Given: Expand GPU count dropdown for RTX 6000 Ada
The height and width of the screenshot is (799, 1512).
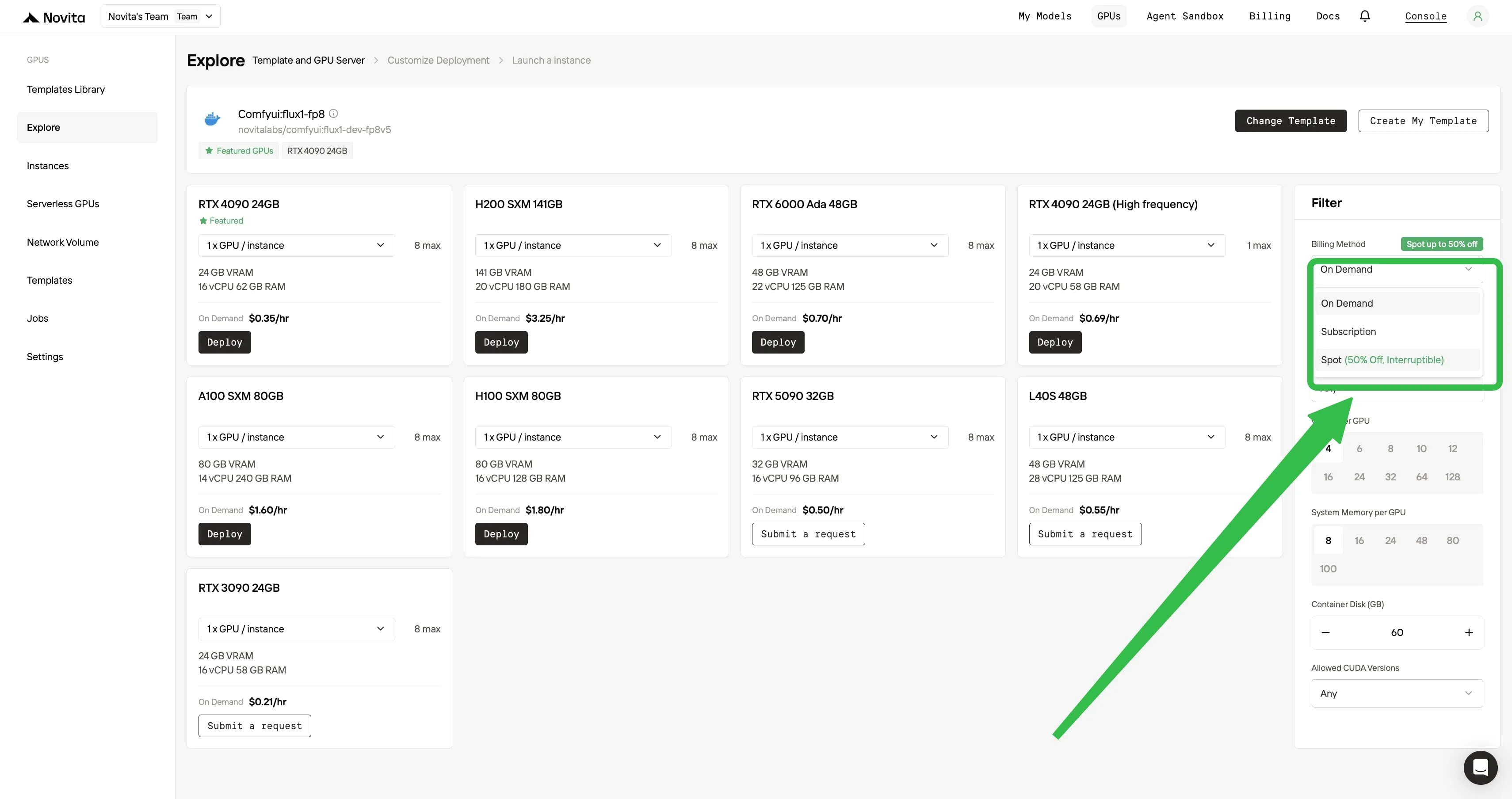Looking at the screenshot, I should 850,245.
